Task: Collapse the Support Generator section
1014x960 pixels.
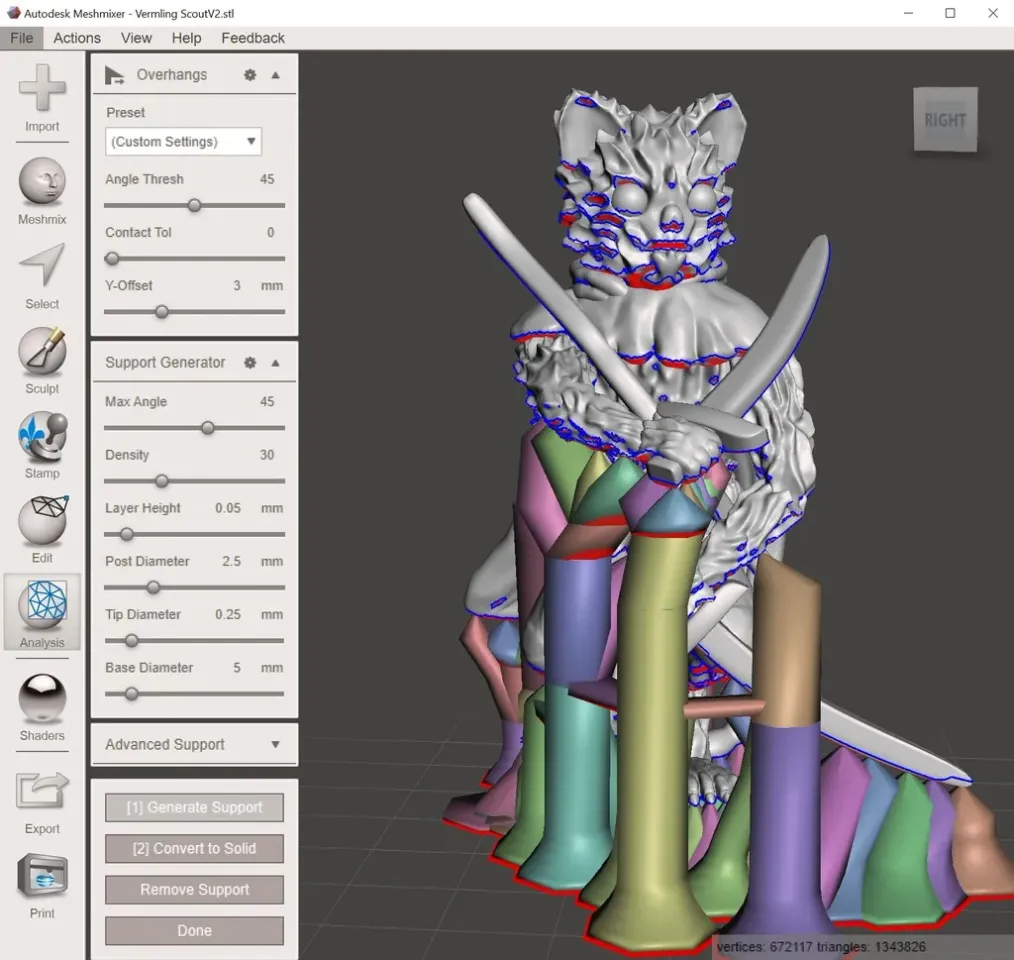Action: pos(275,363)
